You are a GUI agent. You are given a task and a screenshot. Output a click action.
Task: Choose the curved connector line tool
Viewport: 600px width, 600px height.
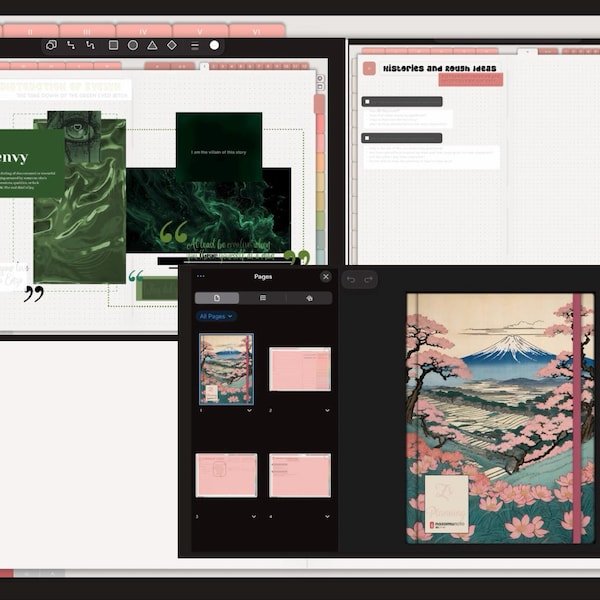pyautogui.click(x=90, y=45)
